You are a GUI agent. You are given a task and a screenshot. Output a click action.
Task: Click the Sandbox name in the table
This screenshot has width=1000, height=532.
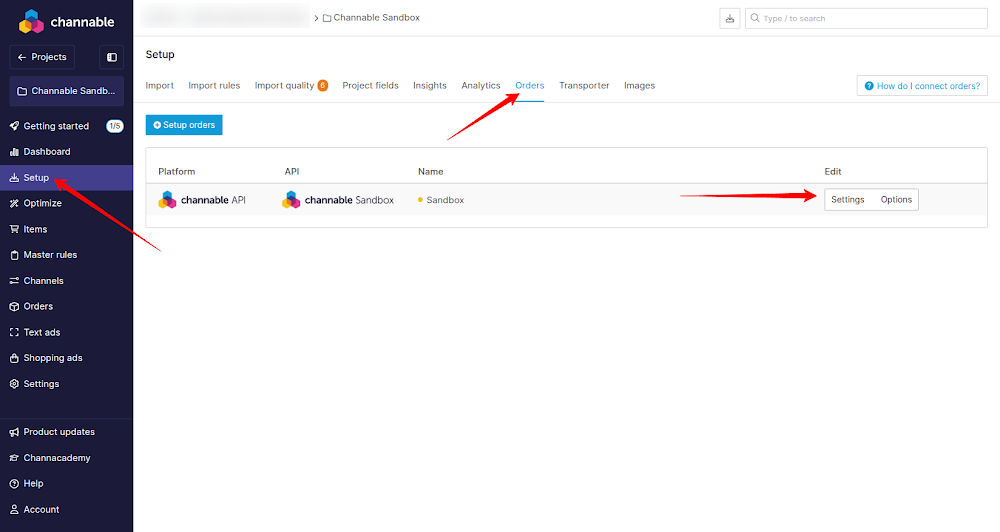[445, 200]
